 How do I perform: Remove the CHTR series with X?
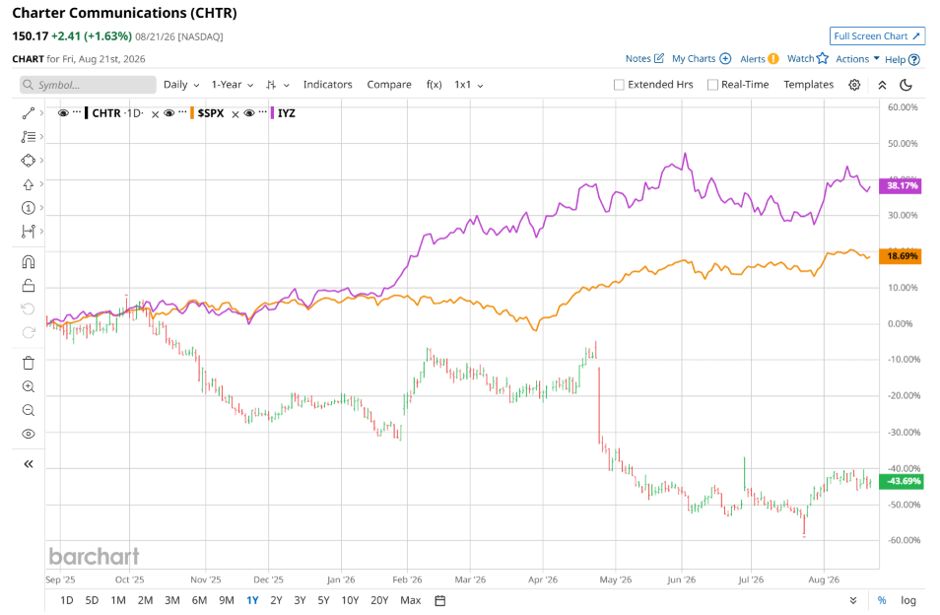155,114
